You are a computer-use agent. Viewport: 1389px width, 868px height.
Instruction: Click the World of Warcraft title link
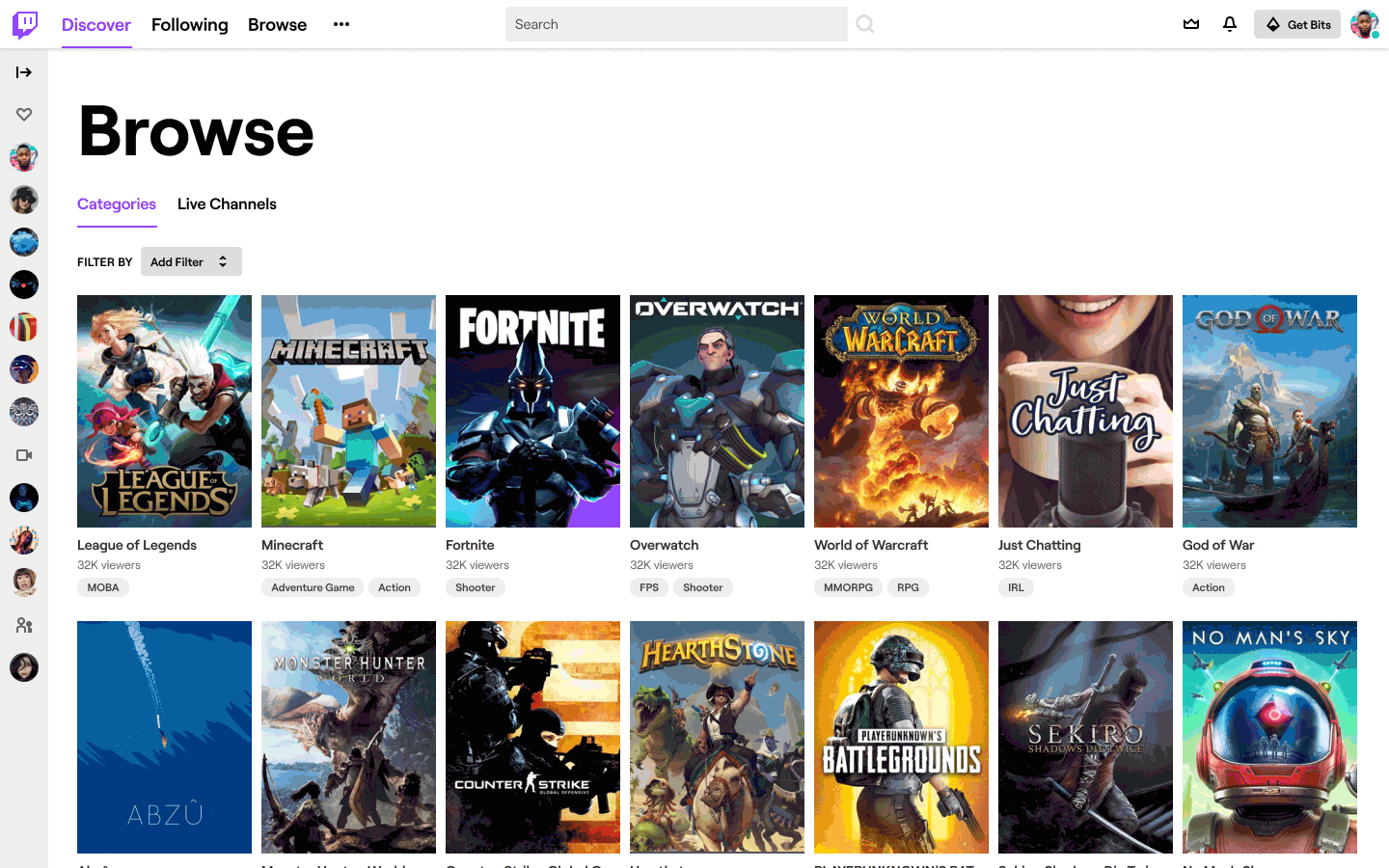871,545
